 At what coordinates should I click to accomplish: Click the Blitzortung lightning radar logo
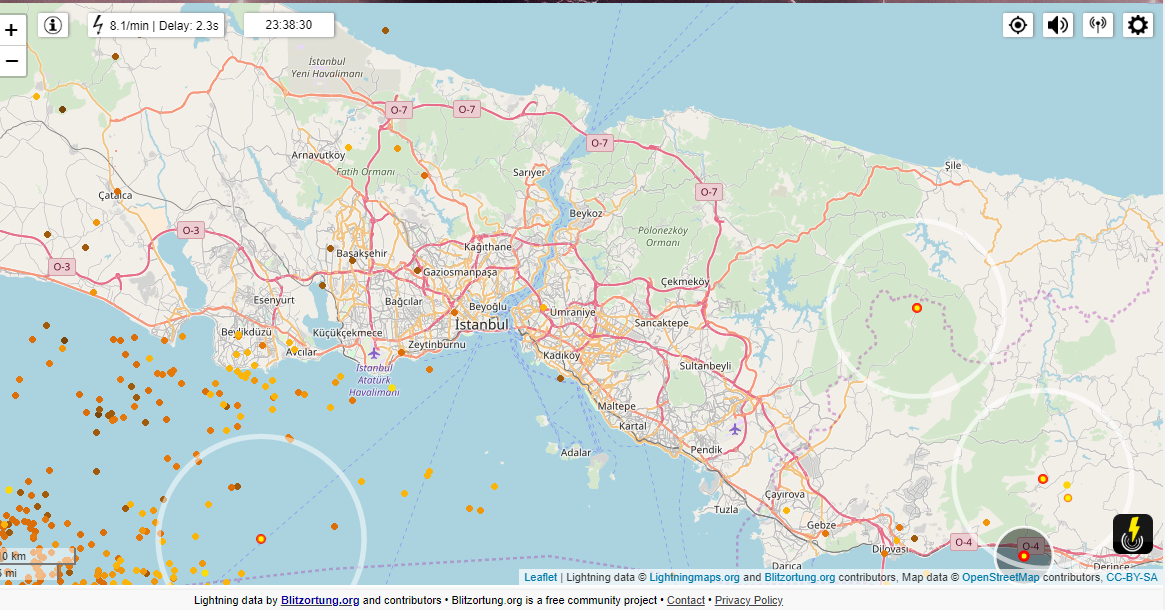click(1132, 534)
